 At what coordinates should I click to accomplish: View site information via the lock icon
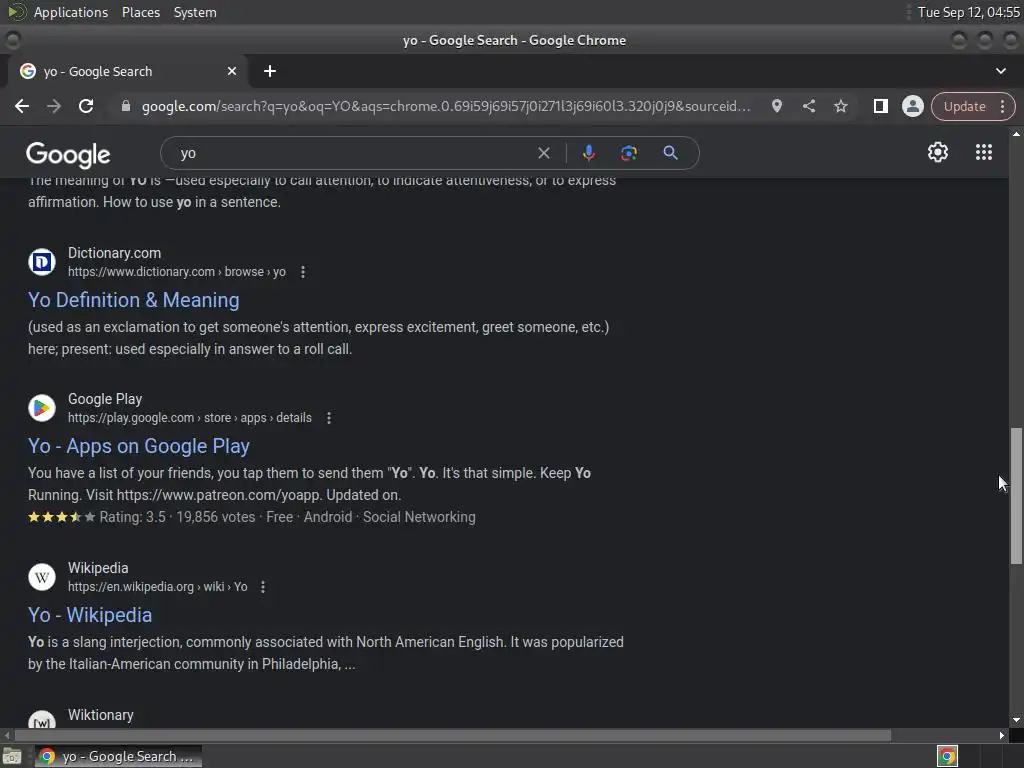(125, 106)
